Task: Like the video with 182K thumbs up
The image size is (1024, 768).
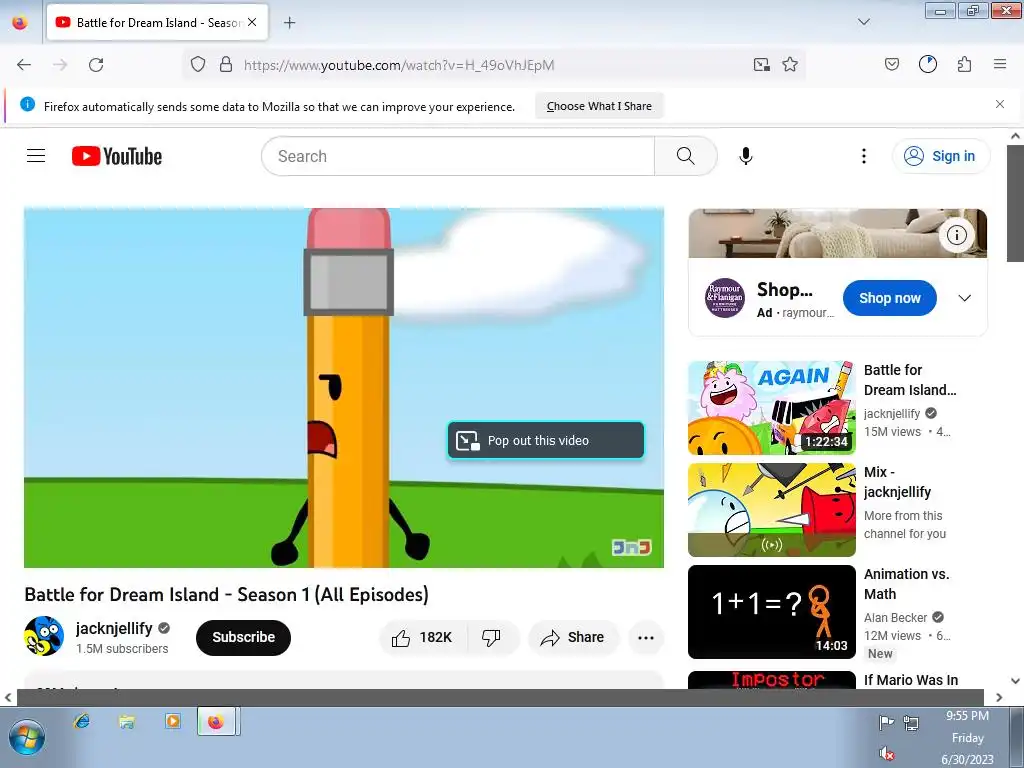Action: tap(423, 637)
